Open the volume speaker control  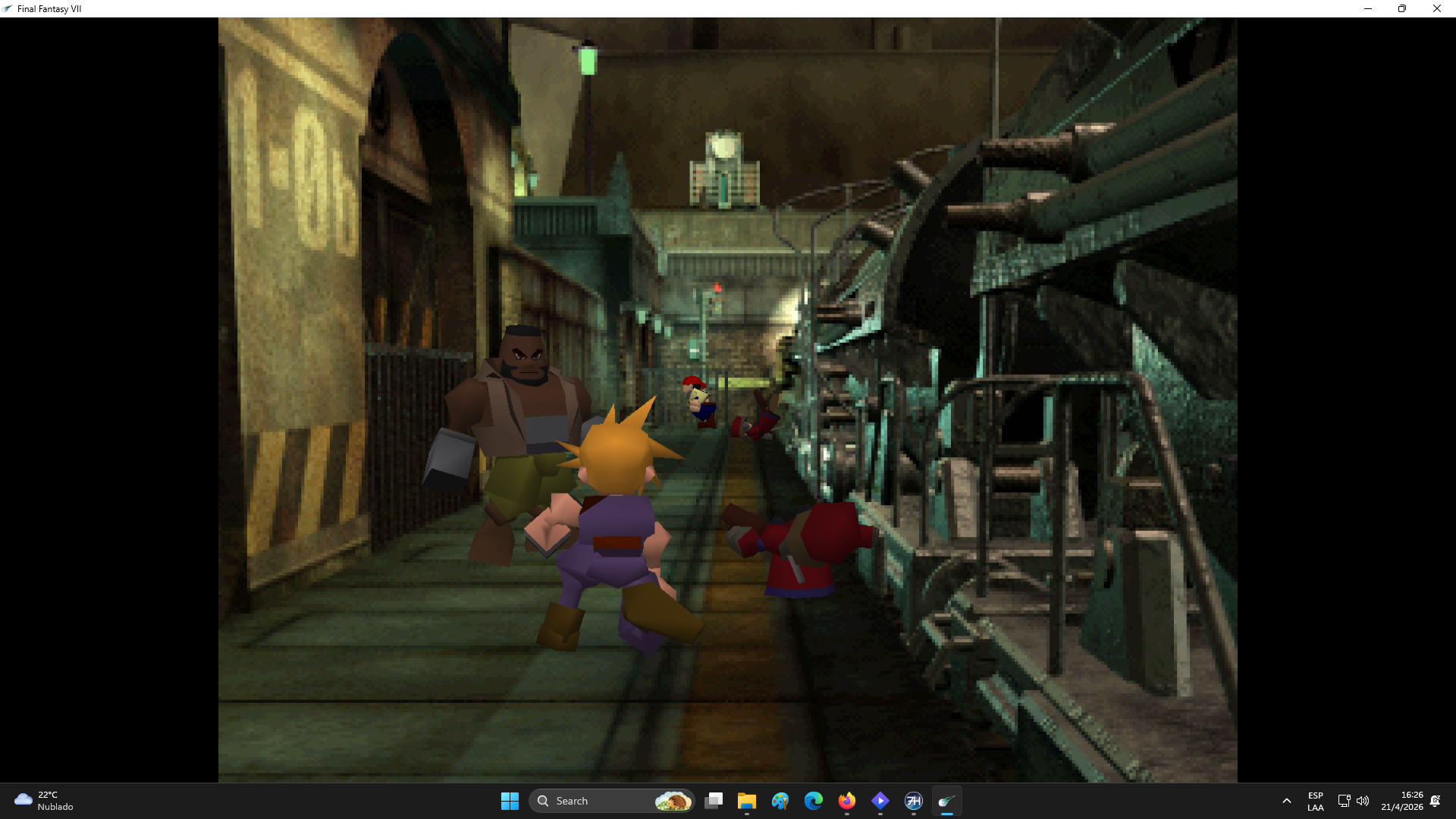[1363, 801]
